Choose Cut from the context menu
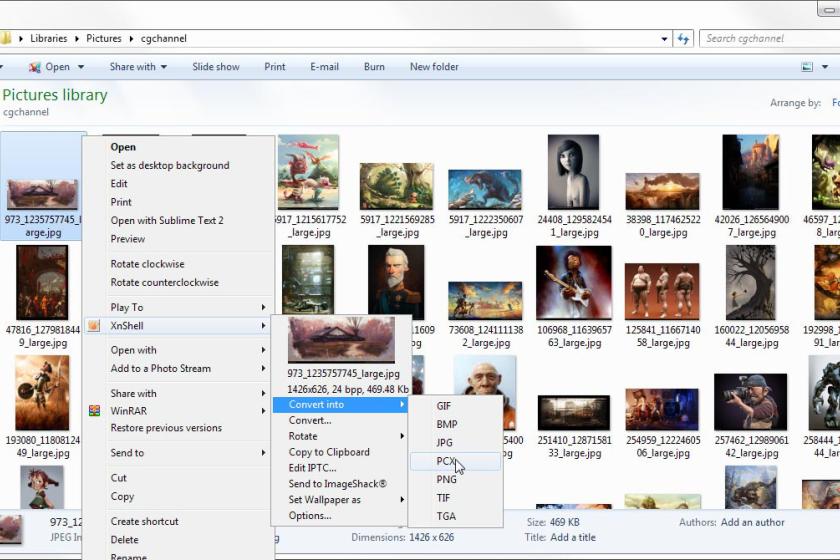Image resolution: width=840 pixels, height=560 pixels. [x=118, y=477]
